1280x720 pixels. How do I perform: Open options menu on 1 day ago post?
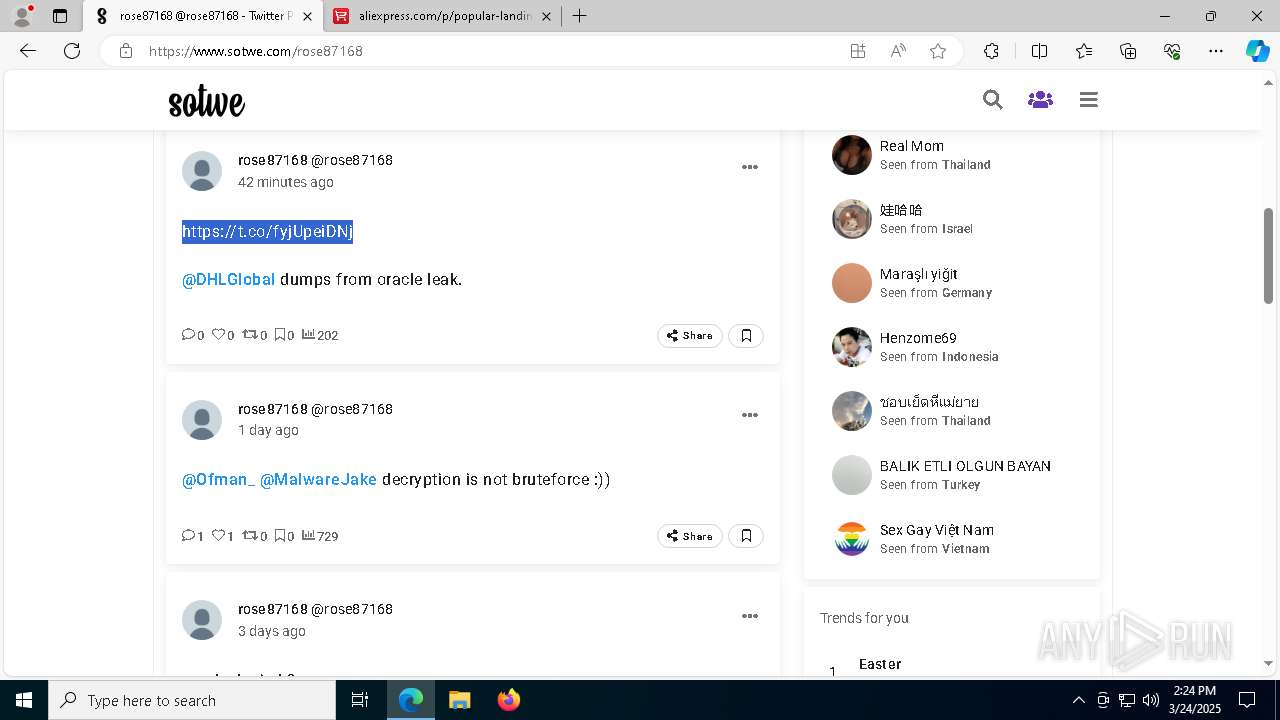(749, 415)
